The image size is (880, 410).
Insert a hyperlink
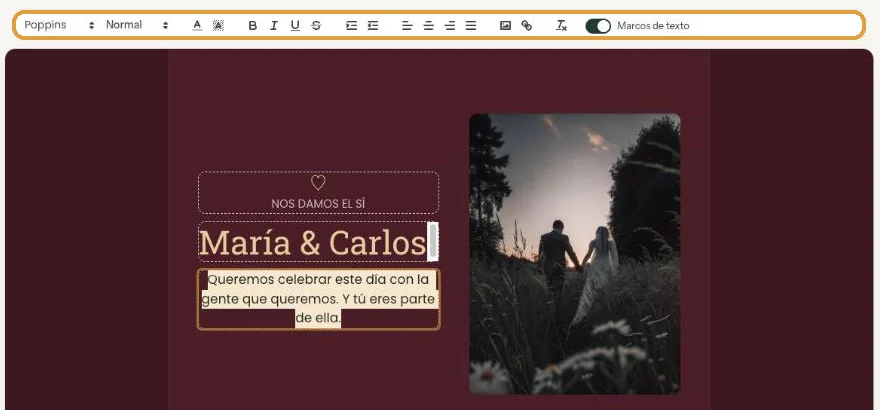click(x=526, y=25)
